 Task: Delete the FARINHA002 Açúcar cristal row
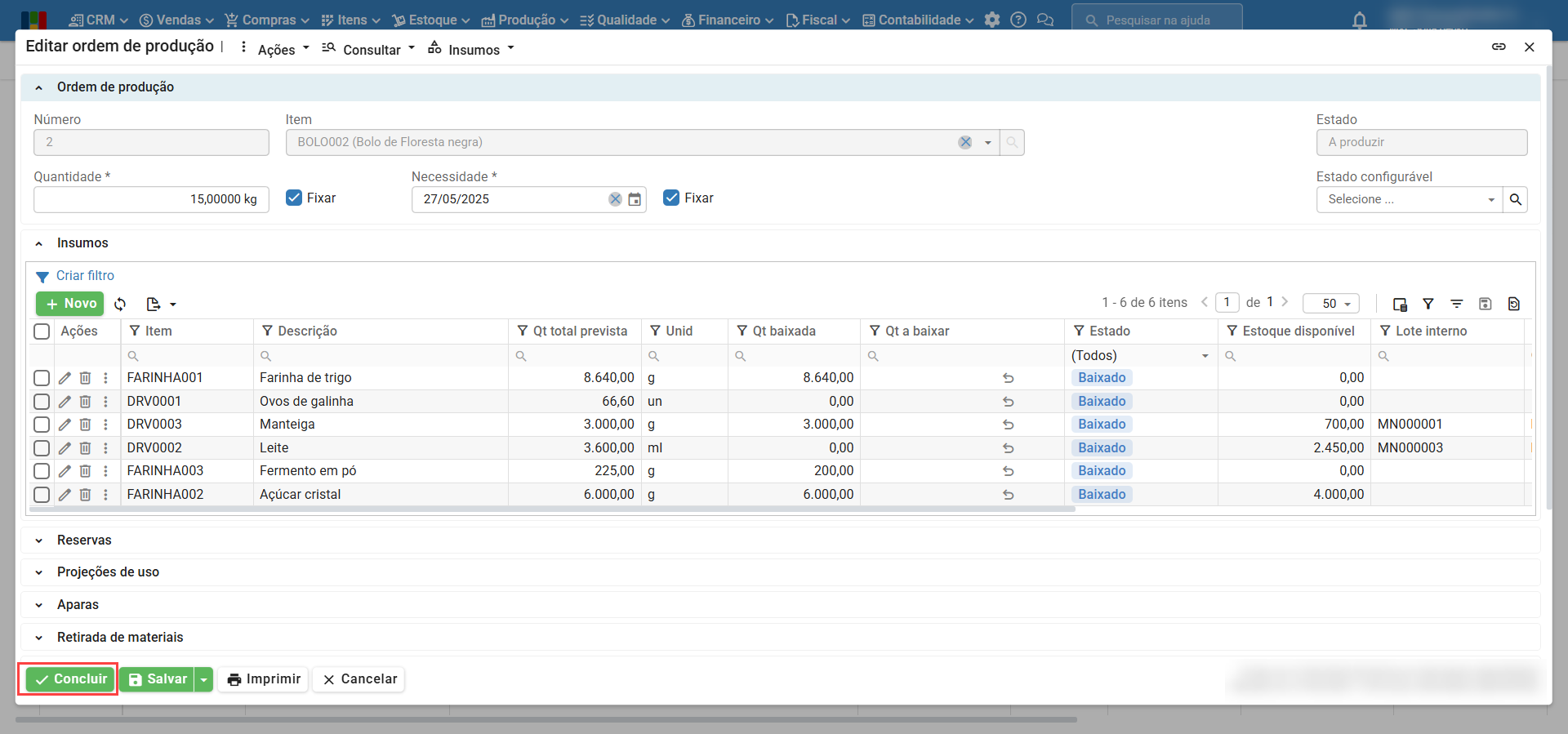[85, 495]
